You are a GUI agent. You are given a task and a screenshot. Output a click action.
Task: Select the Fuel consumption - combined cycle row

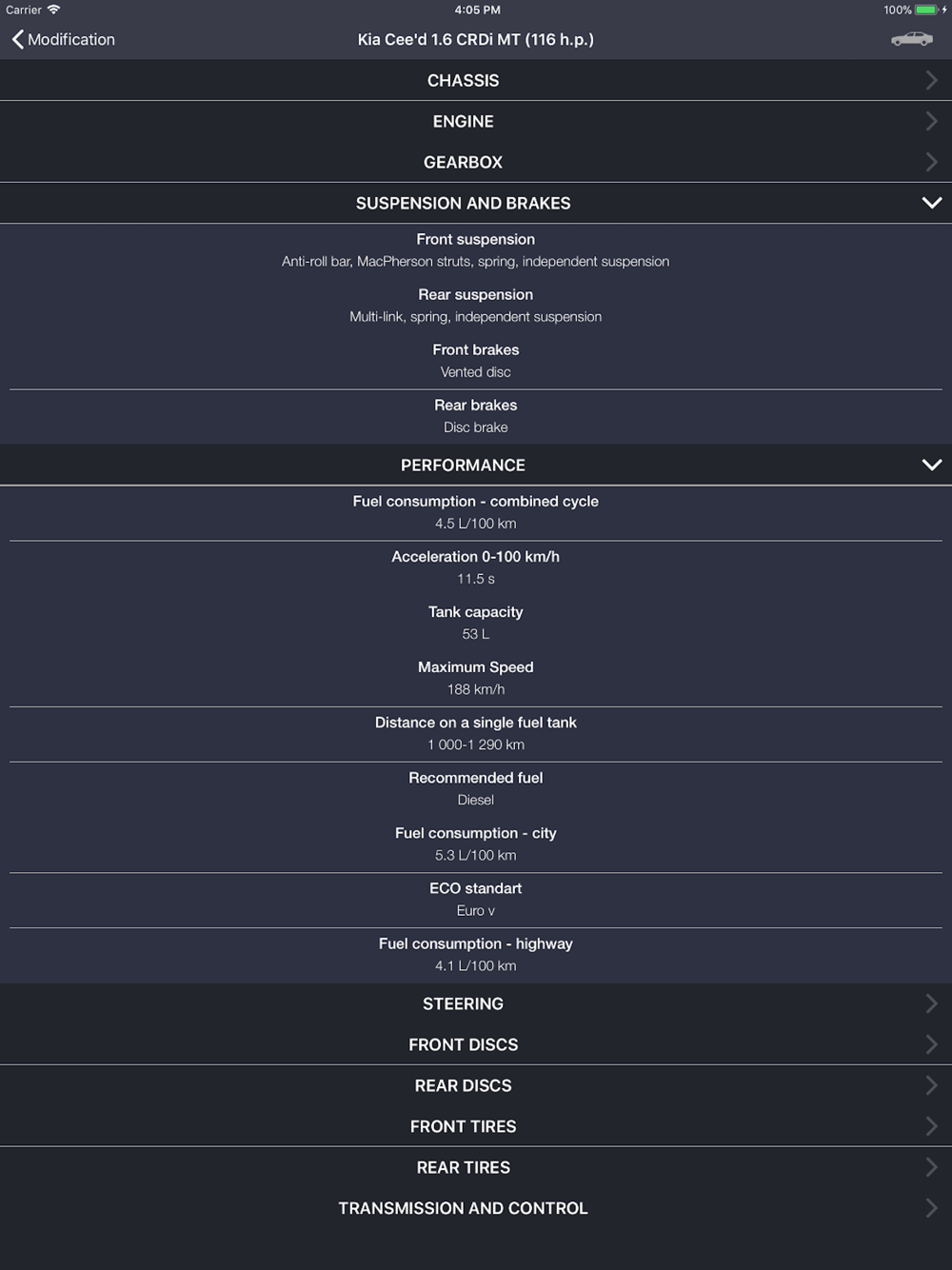[x=476, y=512]
